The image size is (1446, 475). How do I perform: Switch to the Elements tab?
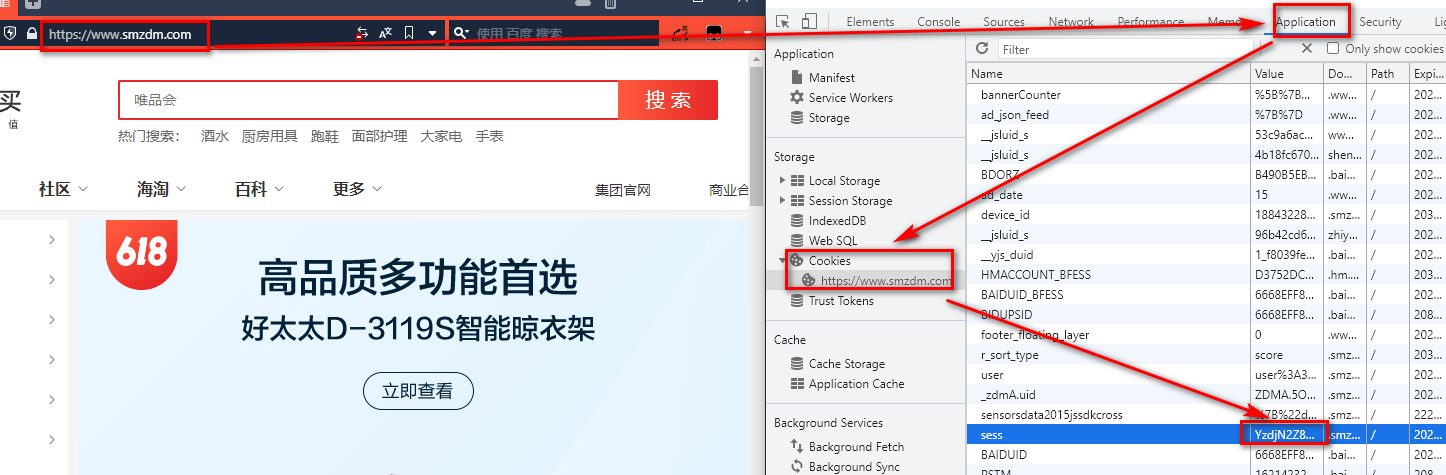click(870, 22)
